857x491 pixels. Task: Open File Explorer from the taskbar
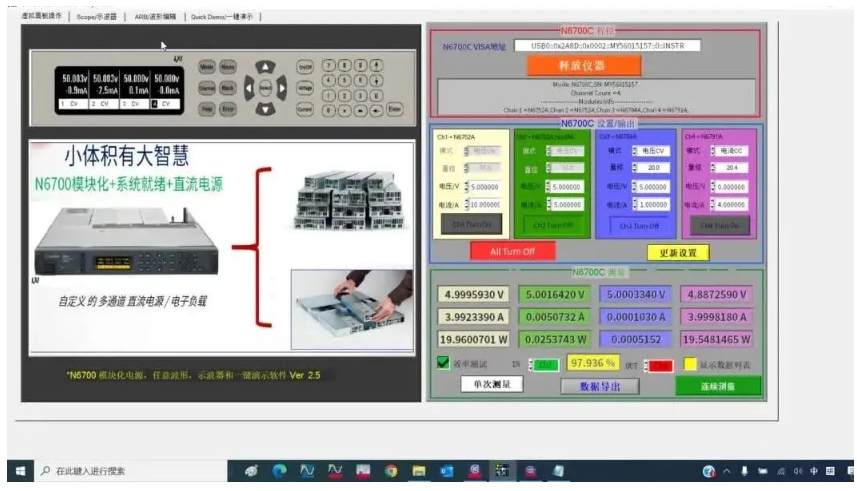click(419, 471)
